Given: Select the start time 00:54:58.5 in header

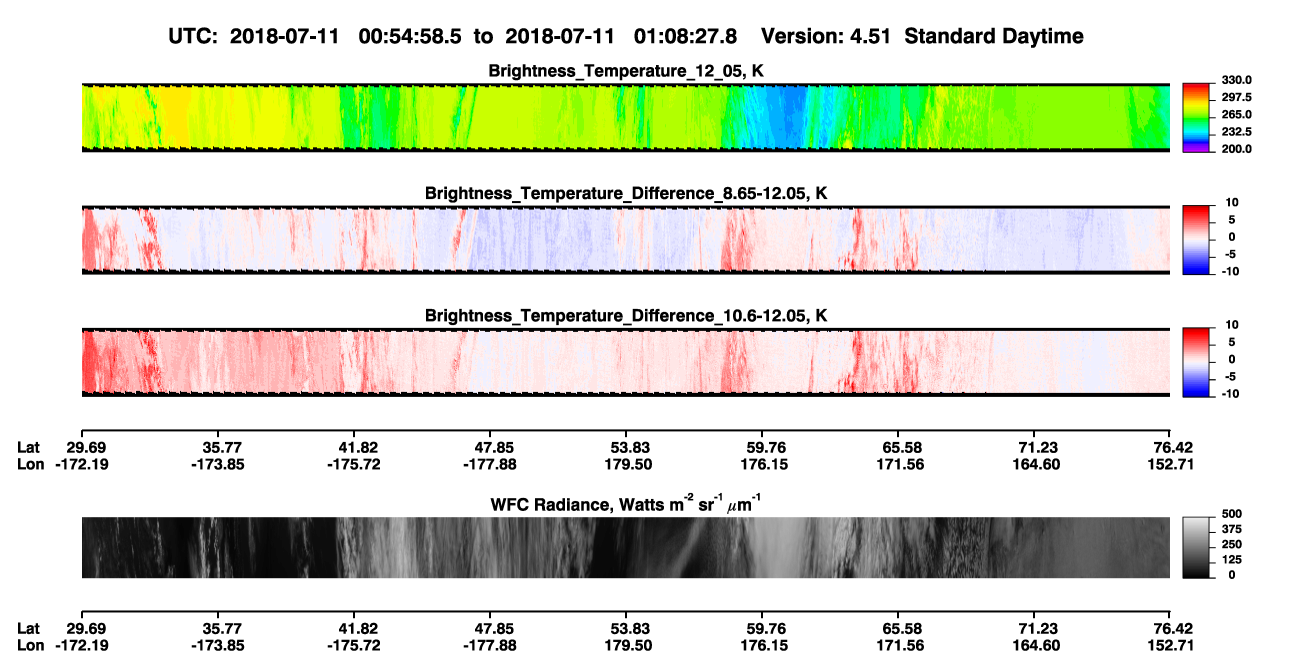Looking at the screenshot, I should (x=409, y=37).
